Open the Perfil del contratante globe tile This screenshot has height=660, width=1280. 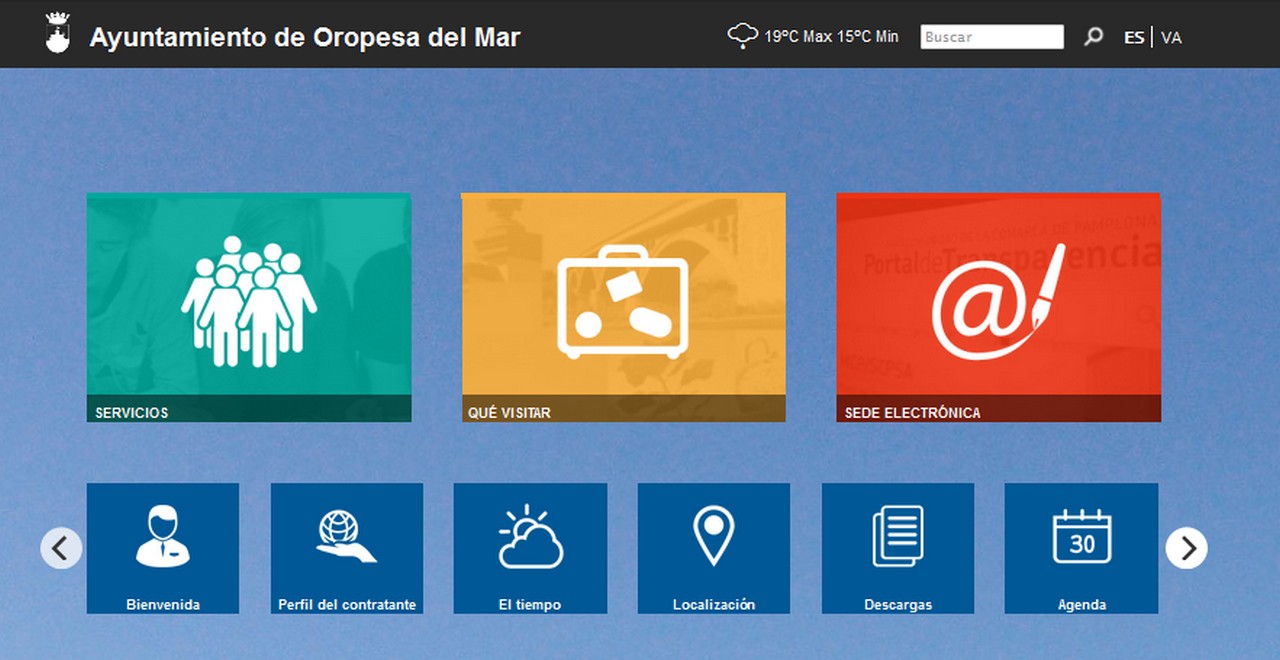point(347,548)
